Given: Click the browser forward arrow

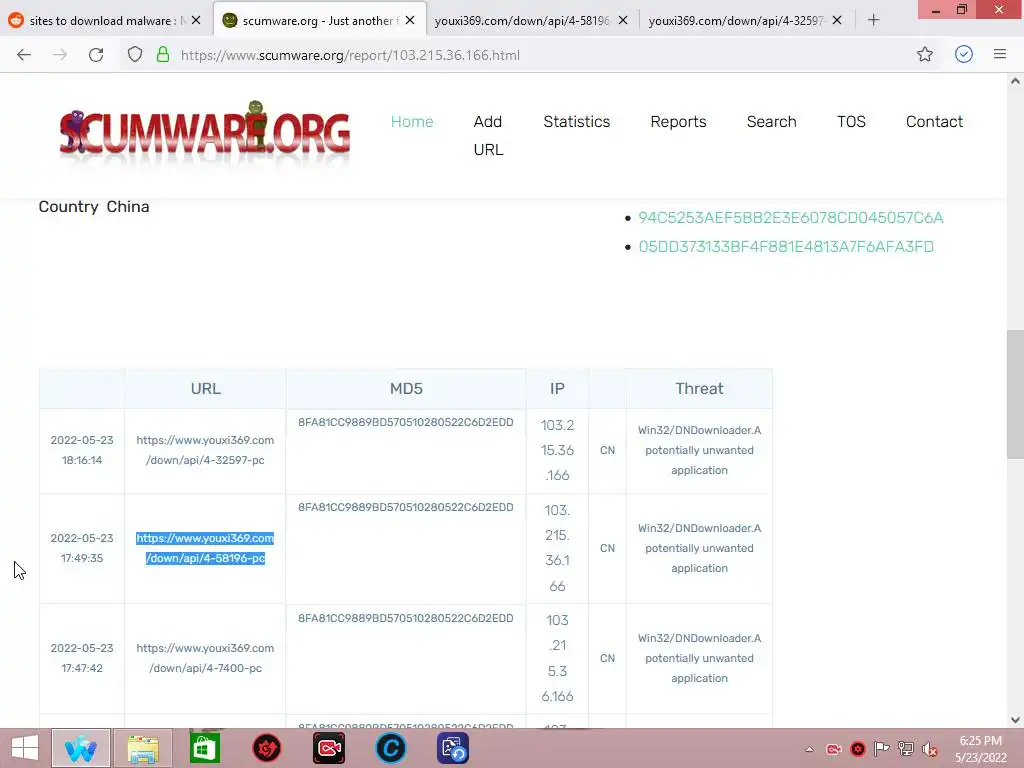Looking at the screenshot, I should coord(59,55).
